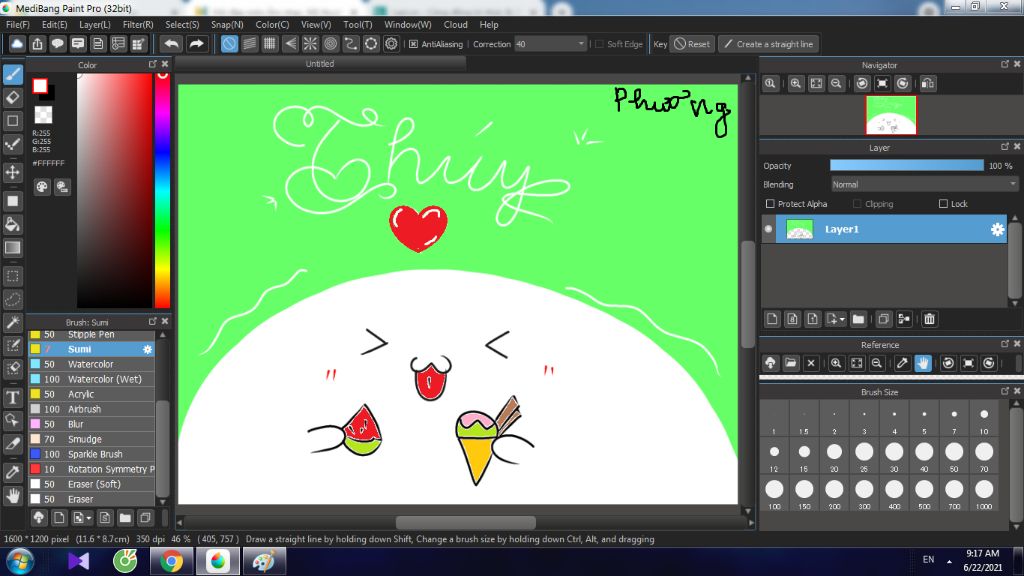1024x576 pixels.
Task: Open the Window menu
Action: click(408, 25)
